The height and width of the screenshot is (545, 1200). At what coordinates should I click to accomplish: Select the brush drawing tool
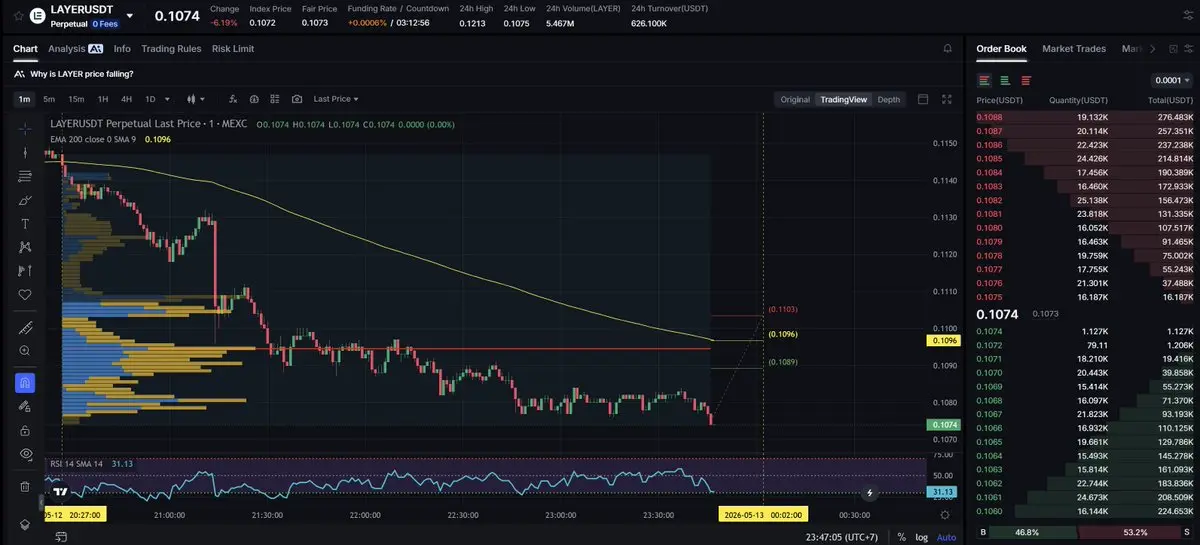coord(25,200)
